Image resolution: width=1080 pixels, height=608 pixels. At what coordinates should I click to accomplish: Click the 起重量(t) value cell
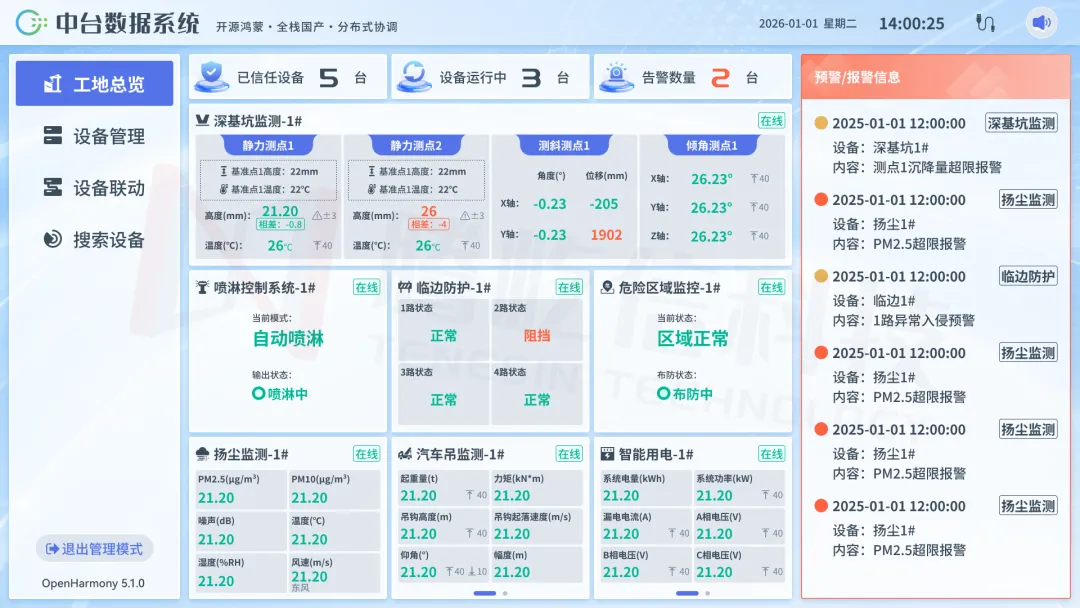click(x=444, y=488)
